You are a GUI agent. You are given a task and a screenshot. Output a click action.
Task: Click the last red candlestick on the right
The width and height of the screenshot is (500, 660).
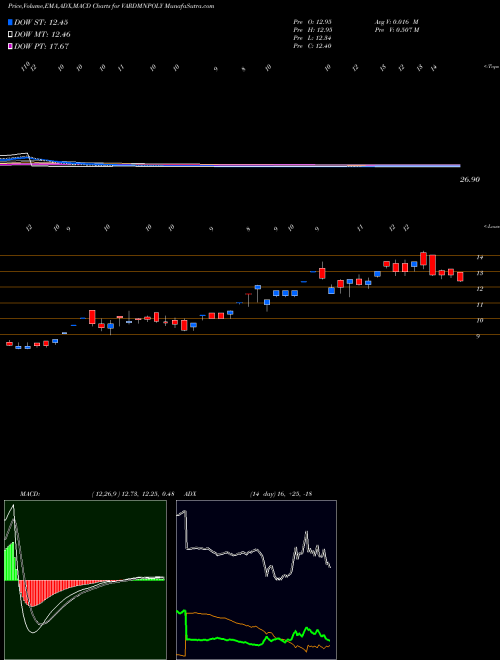(x=460, y=277)
